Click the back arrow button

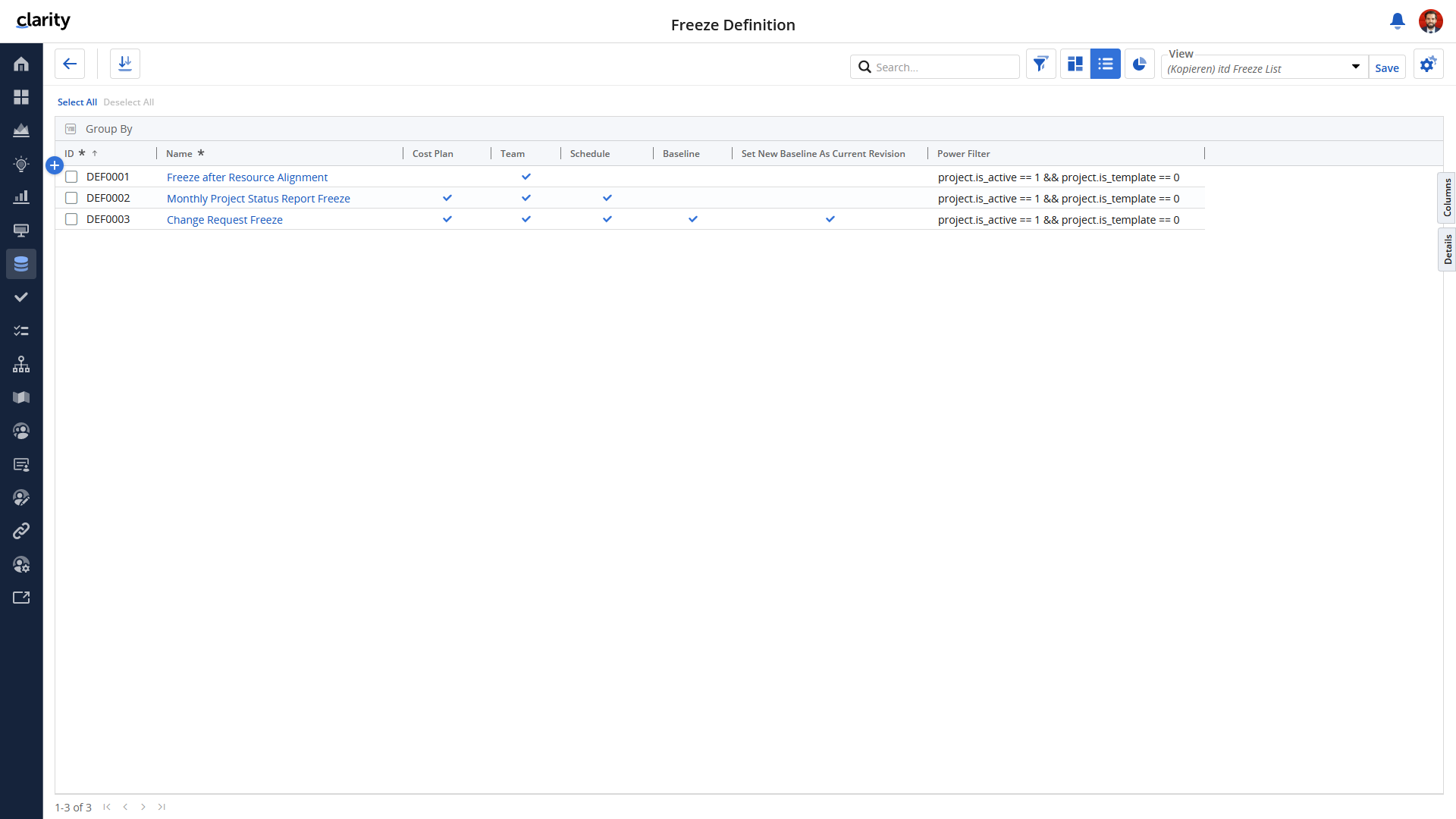[x=70, y=64]
